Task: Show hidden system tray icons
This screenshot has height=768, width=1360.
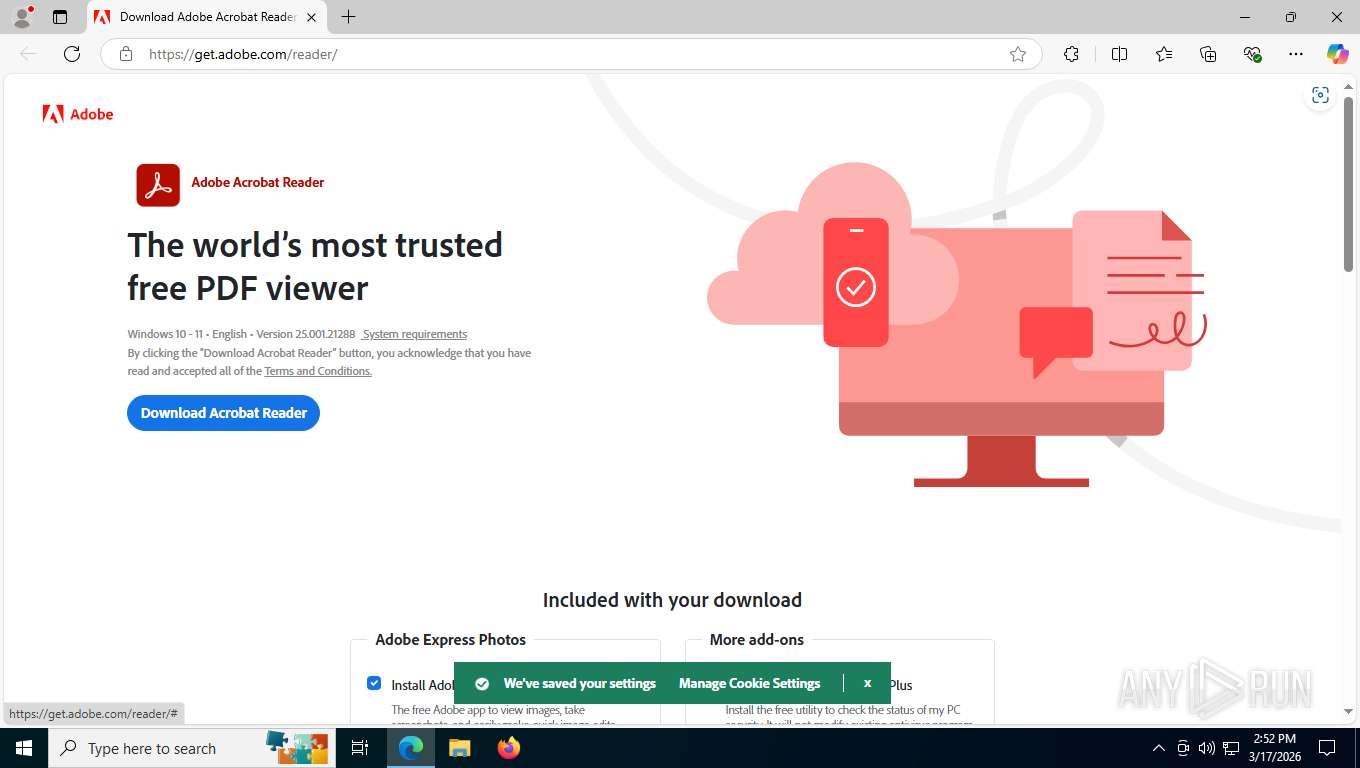Action: 1159,748
